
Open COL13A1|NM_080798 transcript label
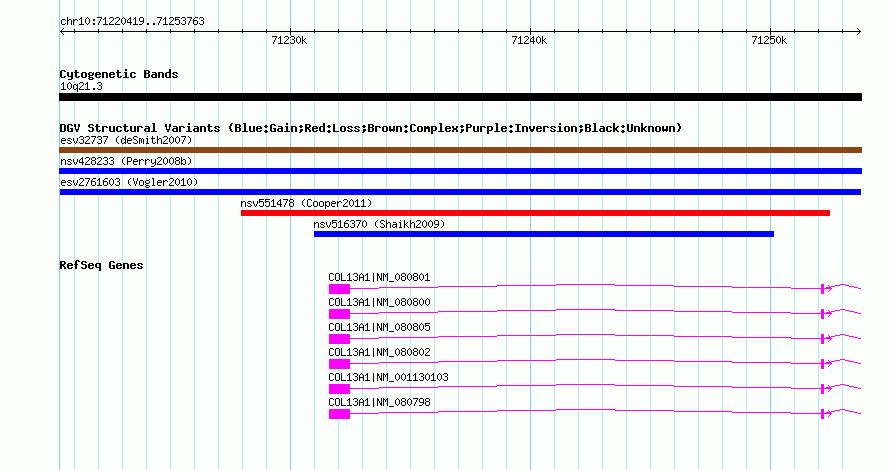379,402
